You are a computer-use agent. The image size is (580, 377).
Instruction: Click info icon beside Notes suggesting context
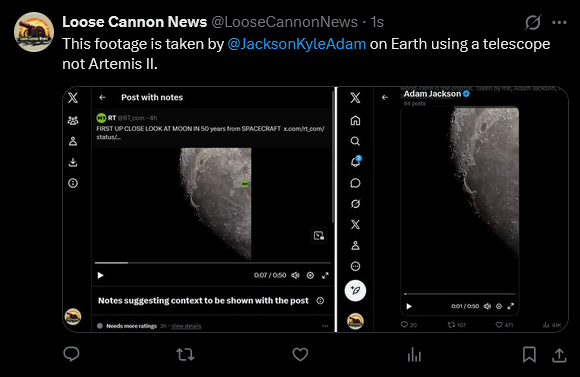pyautogui.click(x=320, y=300)
